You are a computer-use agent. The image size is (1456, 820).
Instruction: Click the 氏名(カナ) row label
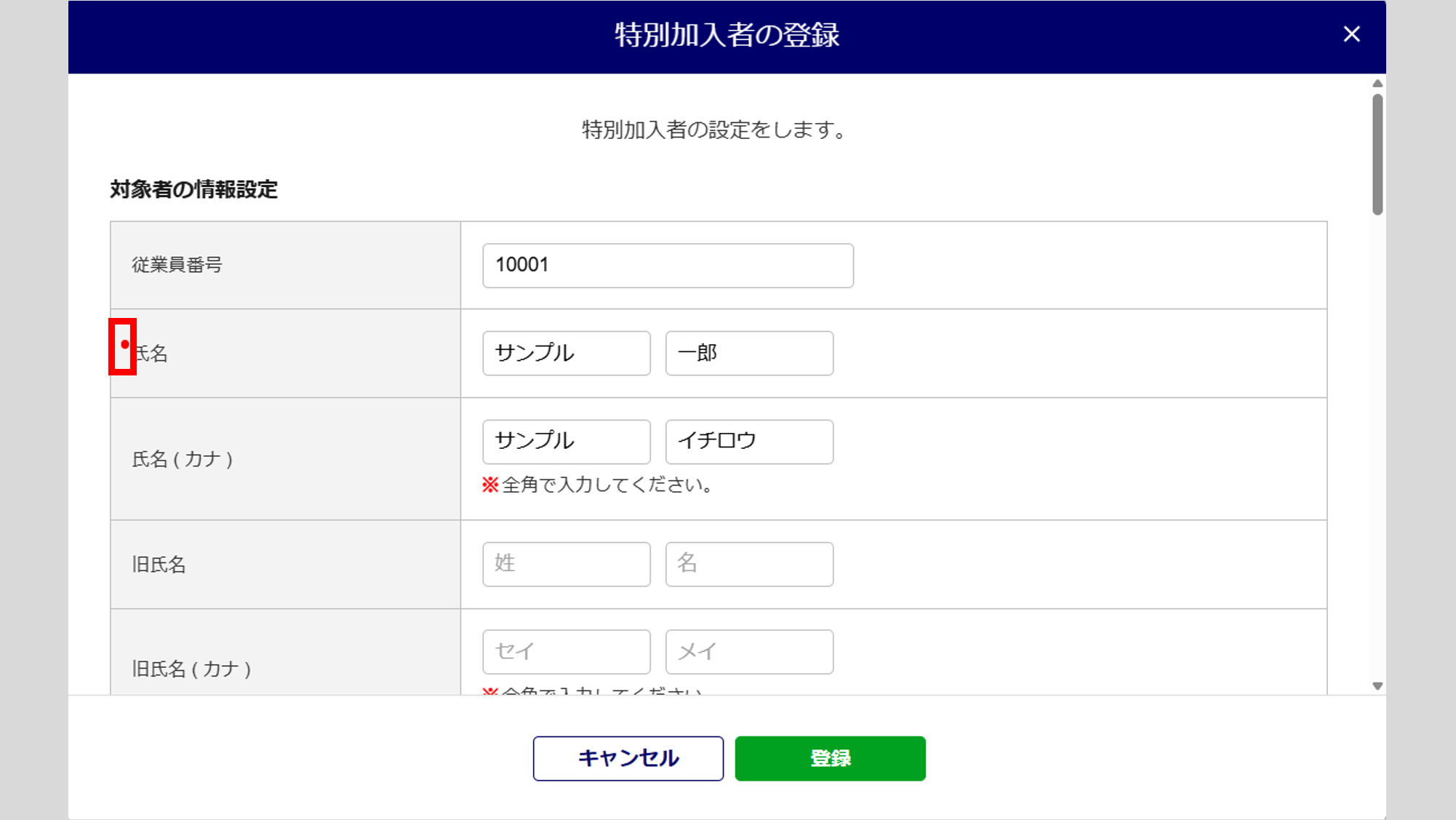click(x=183, y=459)
